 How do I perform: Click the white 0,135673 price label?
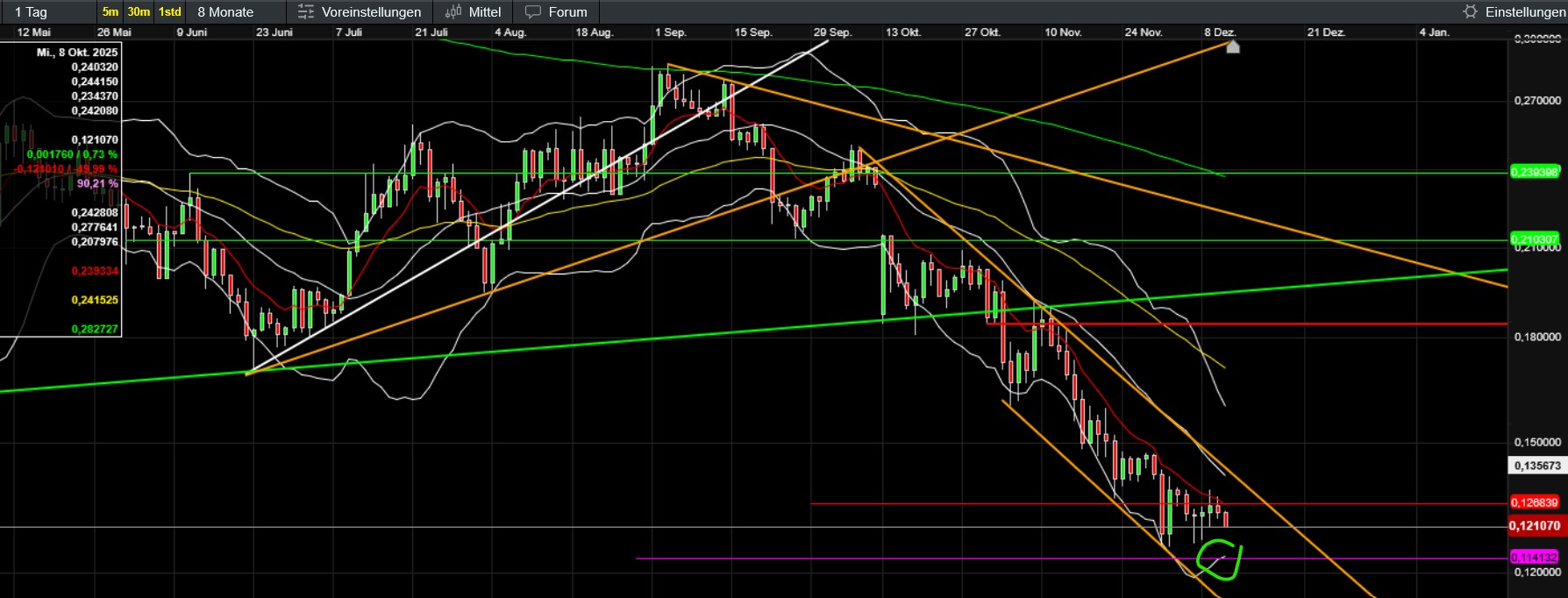pyautogui.click(x=1536, y=466)
